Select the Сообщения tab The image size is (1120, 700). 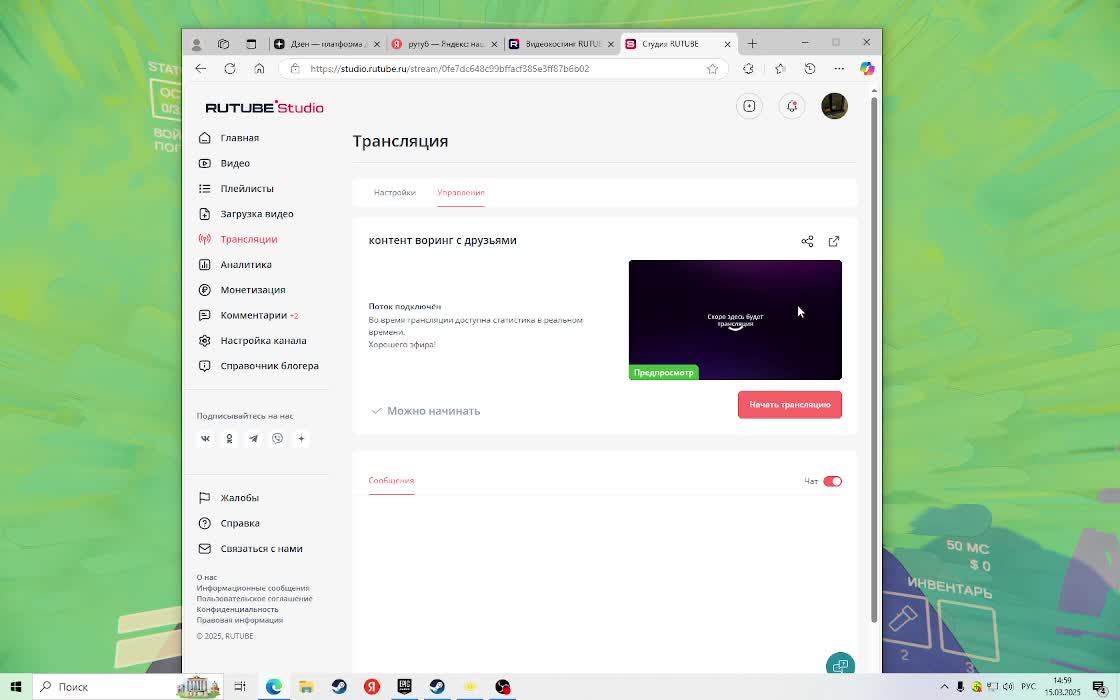coord(391,481)
